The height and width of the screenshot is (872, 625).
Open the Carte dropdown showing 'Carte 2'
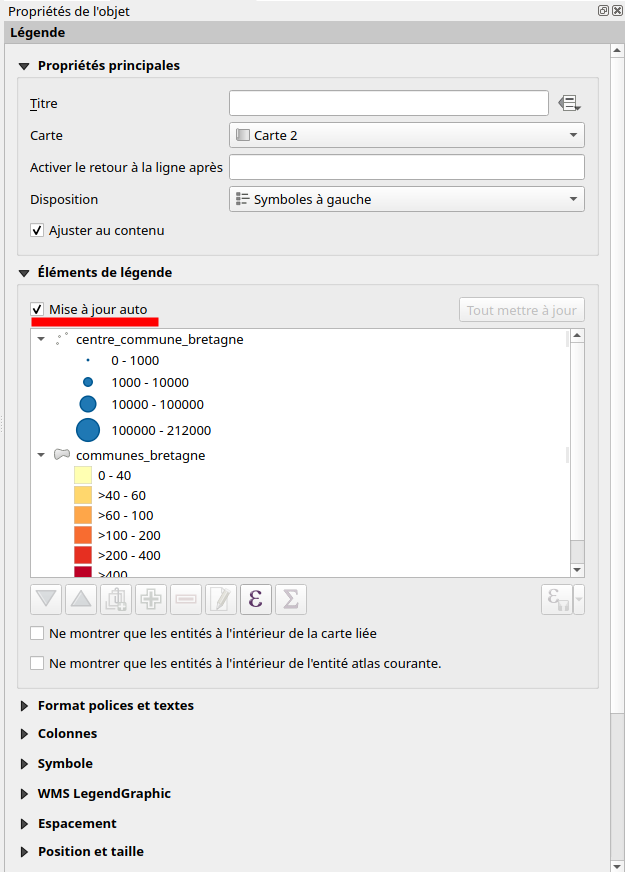[x=406, y=135]
